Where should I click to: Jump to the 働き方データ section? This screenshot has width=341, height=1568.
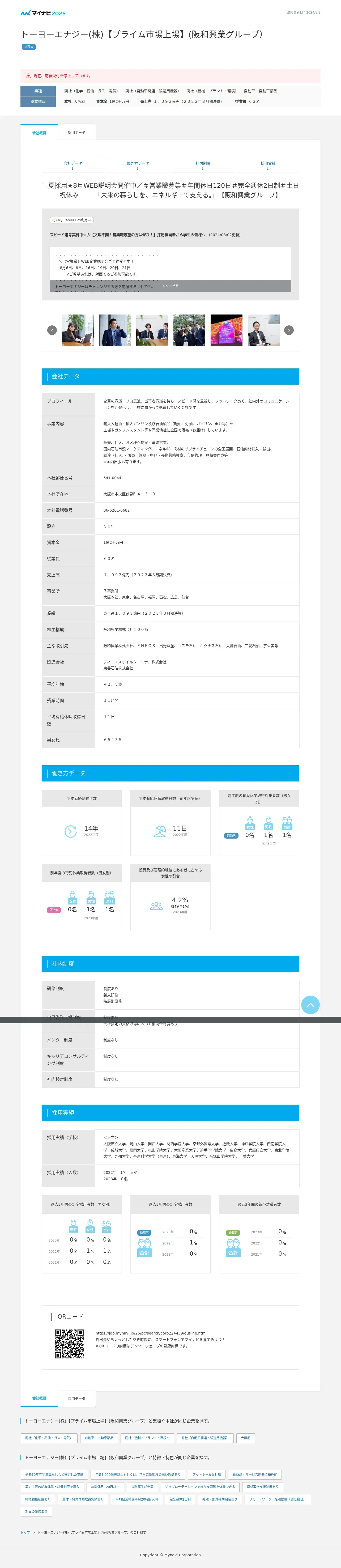138,165
